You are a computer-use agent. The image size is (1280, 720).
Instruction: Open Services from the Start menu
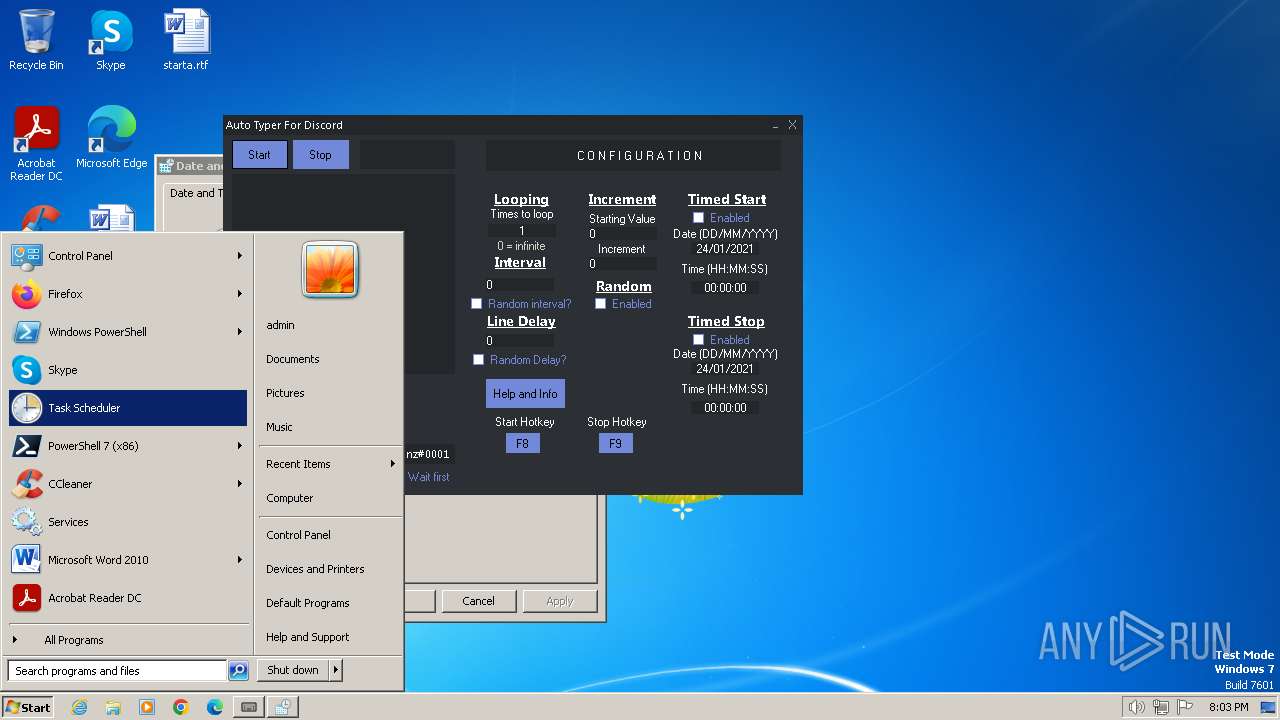coord(128,522)
